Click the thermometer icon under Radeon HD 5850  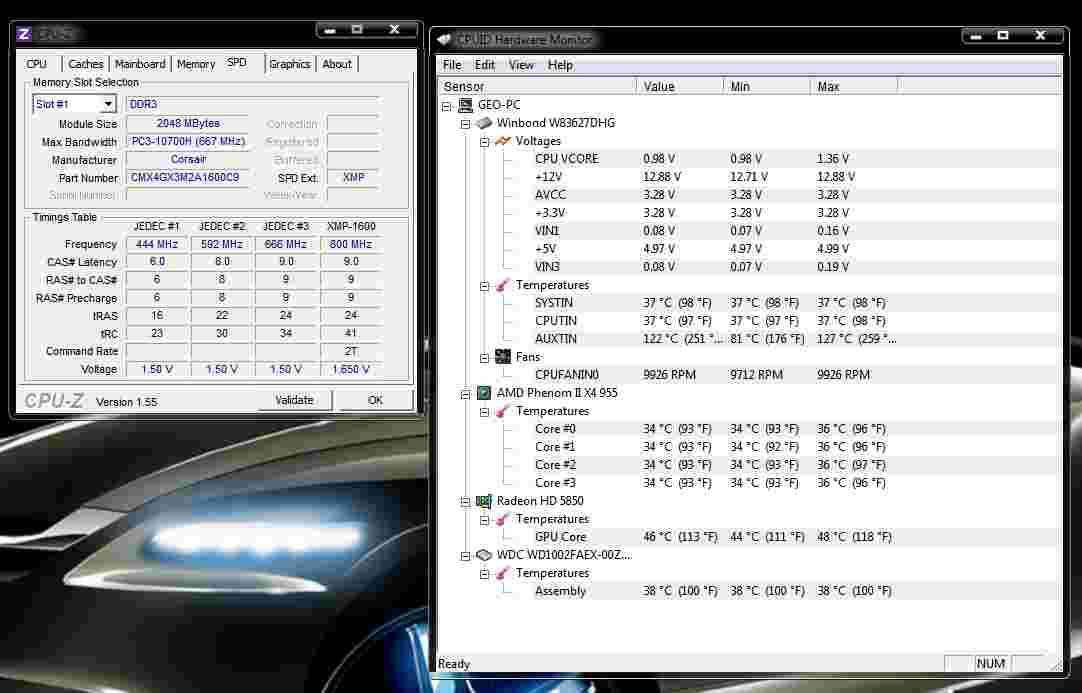click(x=503, y=519)
